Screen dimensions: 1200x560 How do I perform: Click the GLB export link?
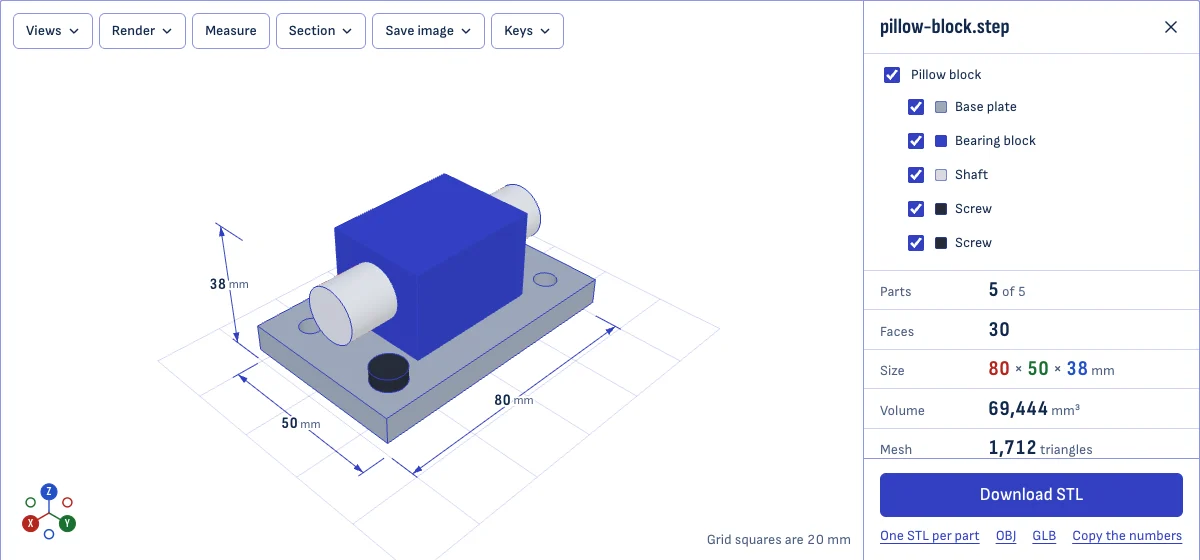[x=1044, y=536]
